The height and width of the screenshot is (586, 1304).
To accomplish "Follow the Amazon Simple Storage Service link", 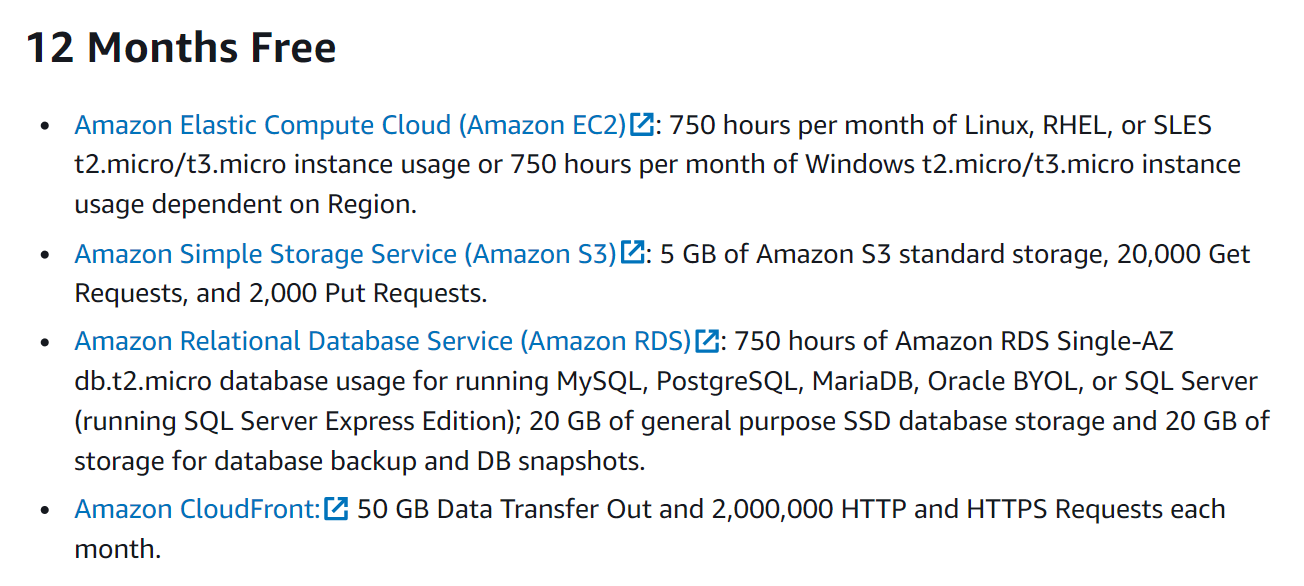I will point(346,253).
